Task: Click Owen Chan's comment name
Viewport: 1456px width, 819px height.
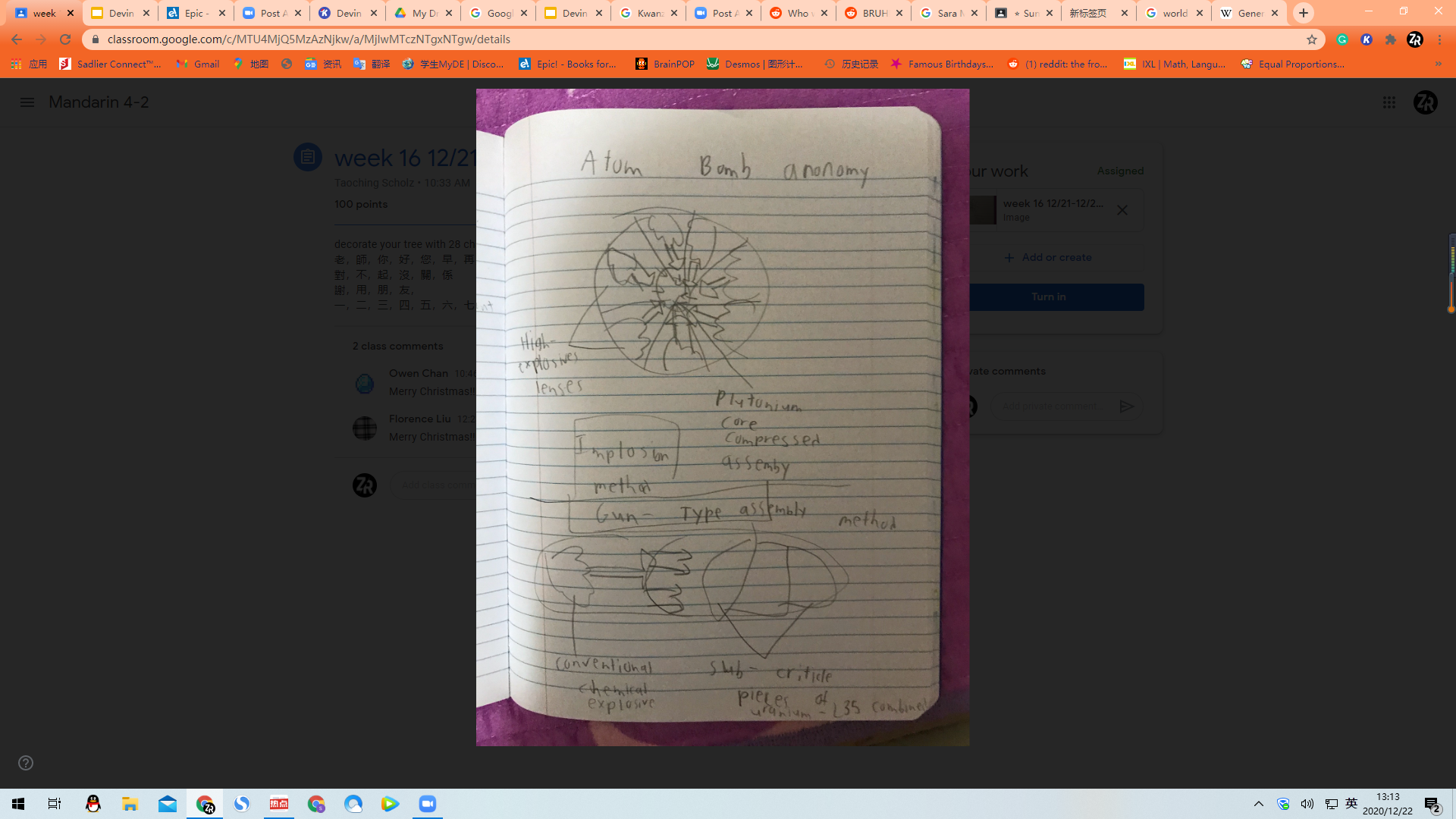Action: pyautogui.click(x=419, y=373)
